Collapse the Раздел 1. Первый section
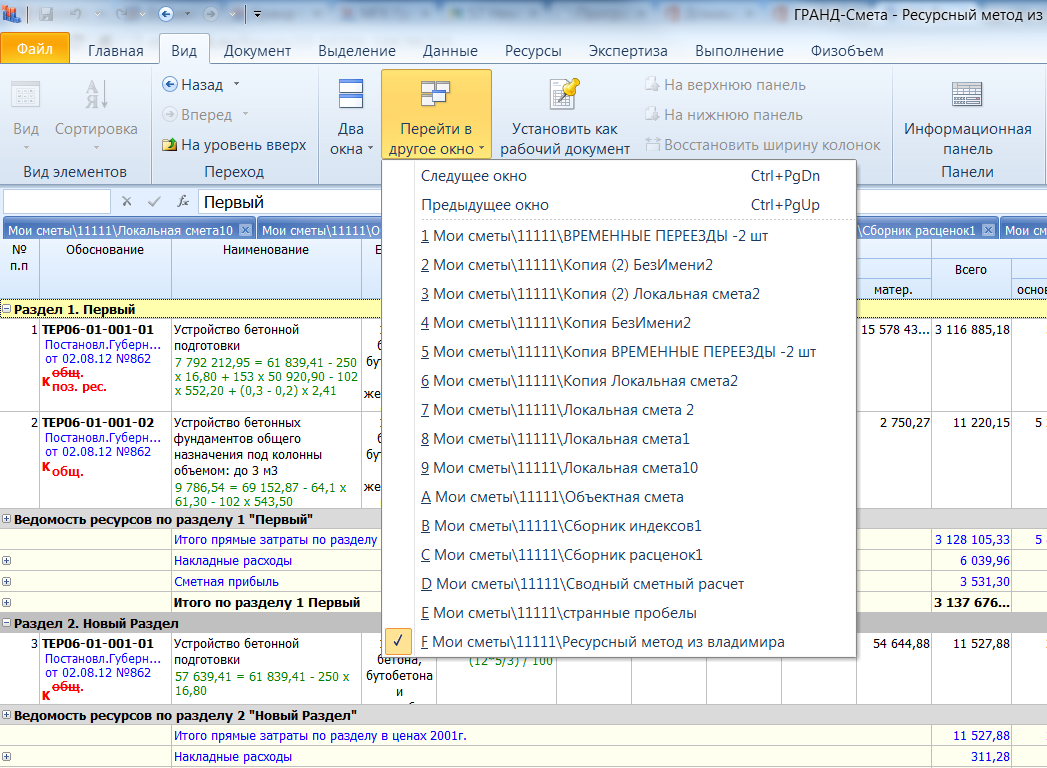The width and height of the screenshot is (1047, 768). coord(6,309)
